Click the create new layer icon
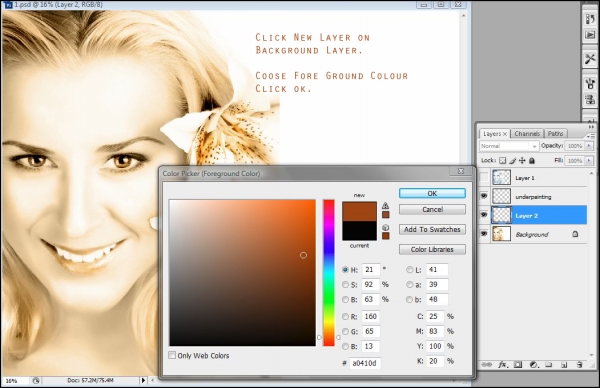 click(564, 365)
